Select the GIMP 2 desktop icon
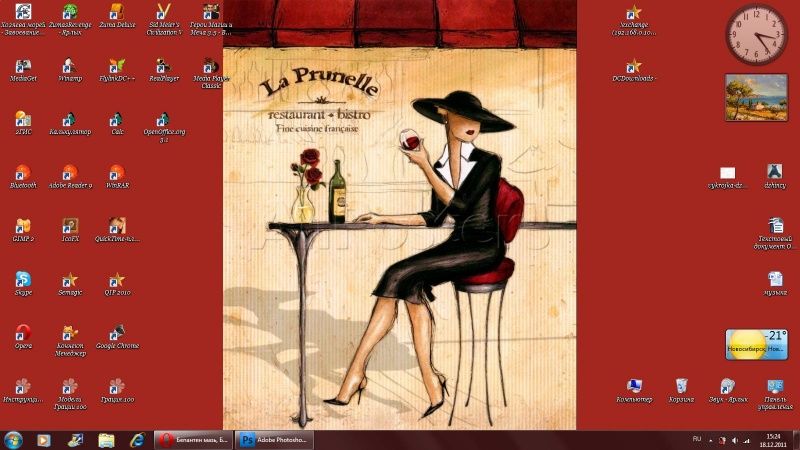 (x=22, y=226)
